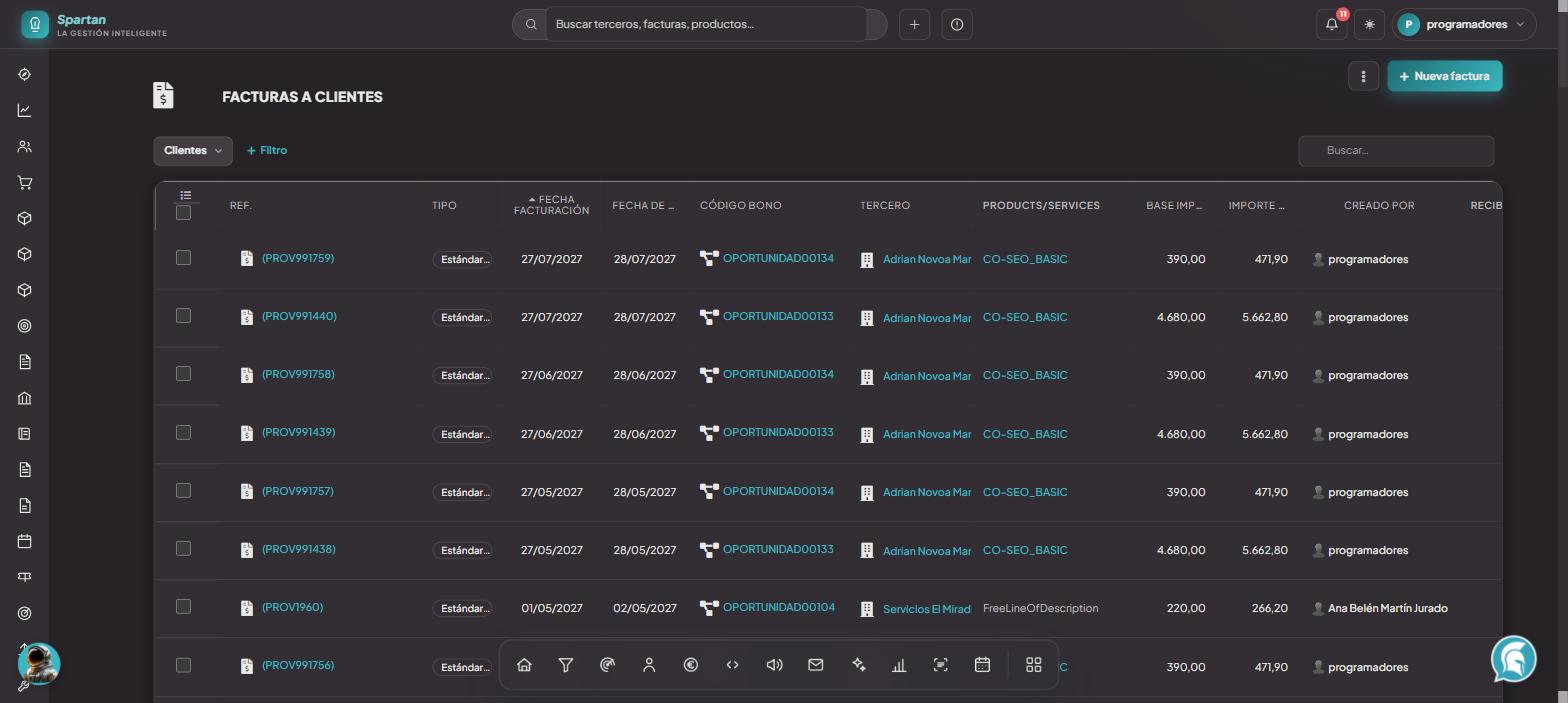Viewport: 1568px width, 703px height.
Task: Click the info icon beside the plus button
Action: [x=957, y=25]
